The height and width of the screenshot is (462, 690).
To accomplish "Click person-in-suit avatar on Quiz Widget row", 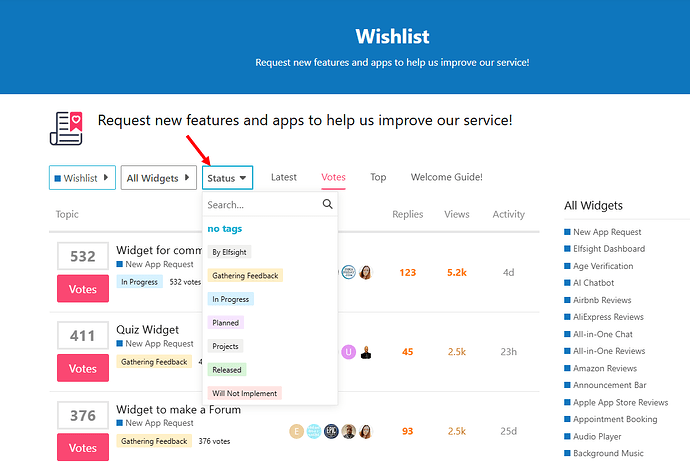I will pos(366,352).
